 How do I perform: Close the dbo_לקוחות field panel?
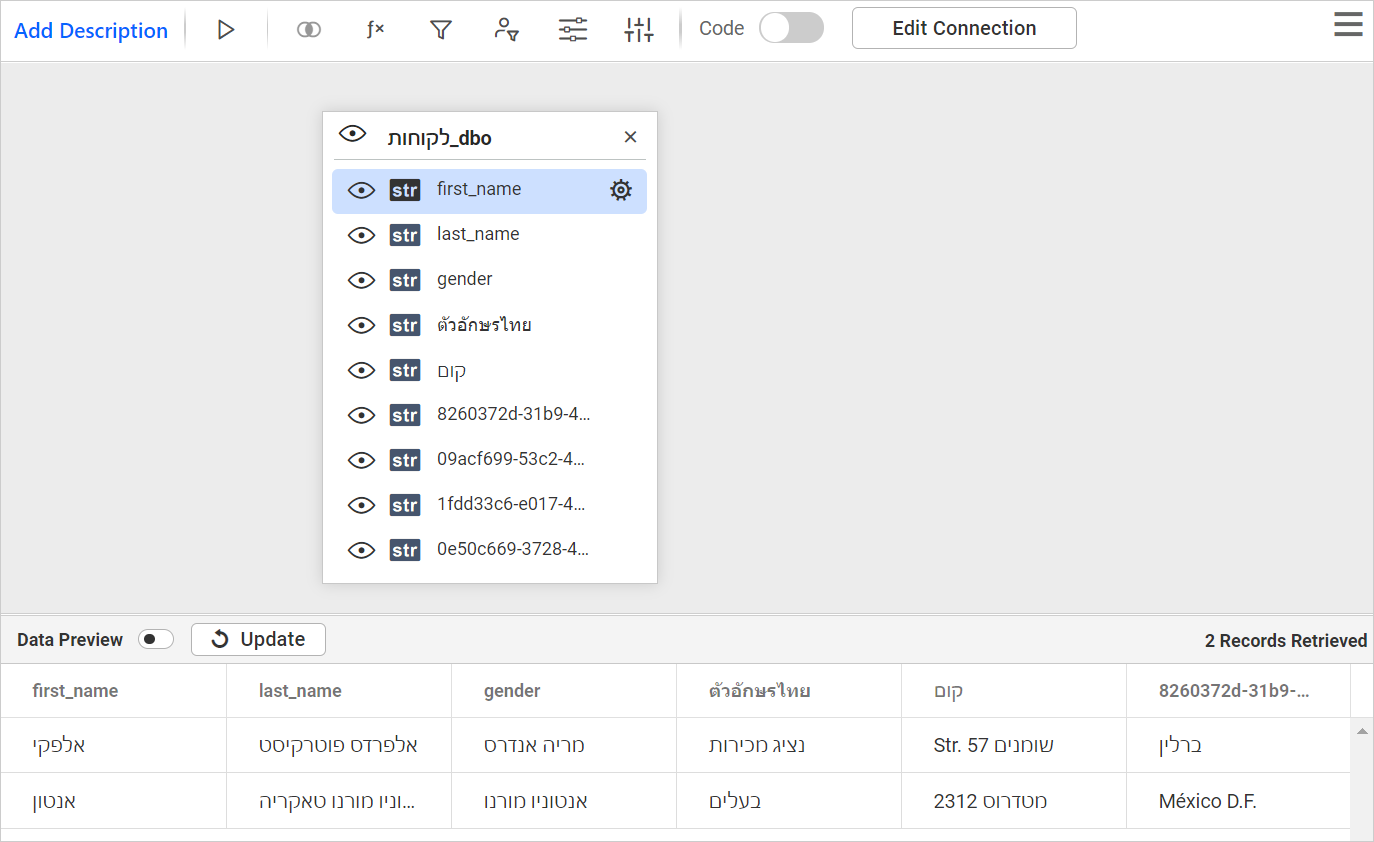[630, 136]
